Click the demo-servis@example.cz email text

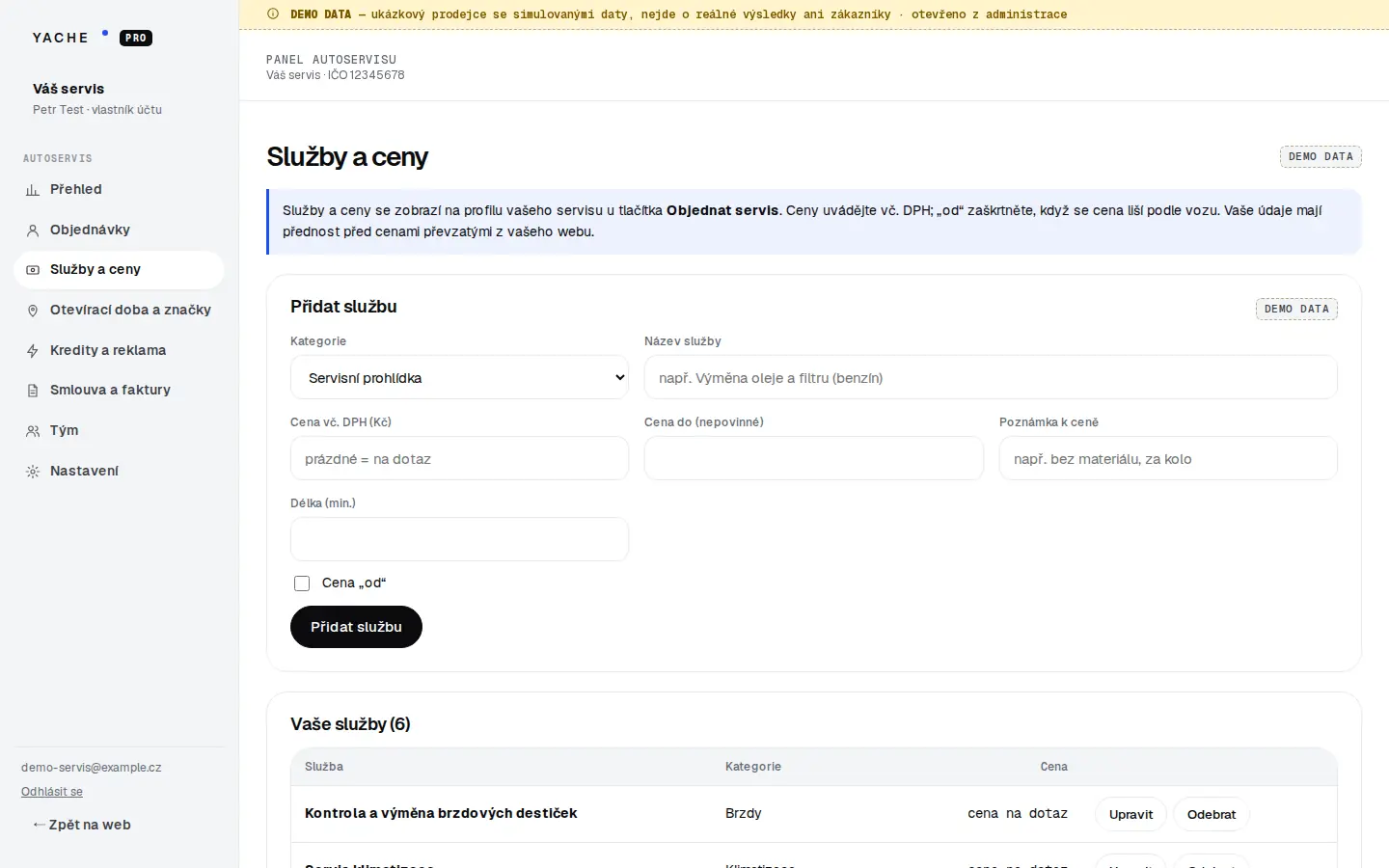pyautogui.click(x=92, y=768)
